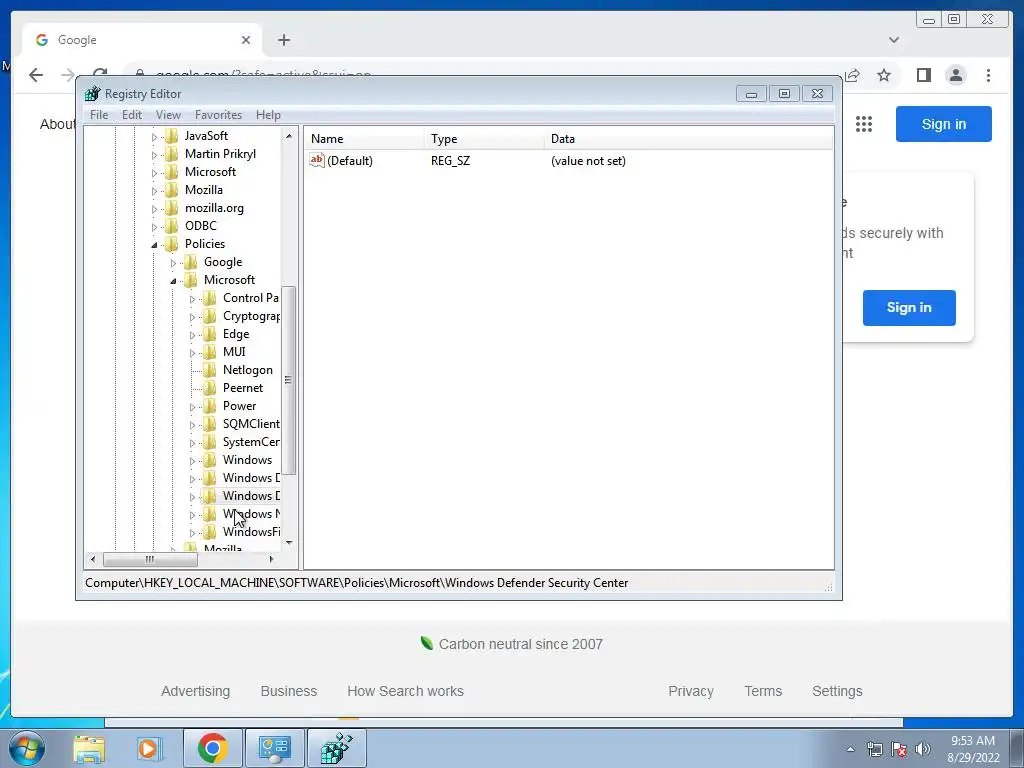Viewport: 1024px width, 768px height.
Task: Click the tree horizontal scroll right arrow
Action: click(272, 559)
